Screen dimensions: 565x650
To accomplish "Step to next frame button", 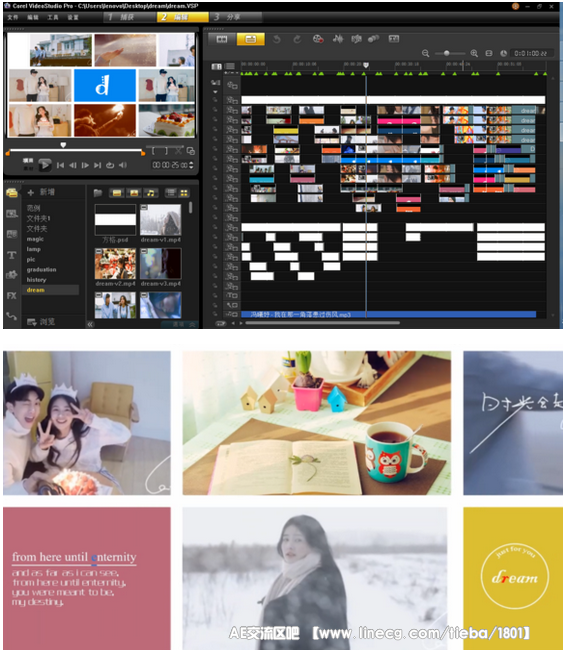I will [x=85, y=165].
